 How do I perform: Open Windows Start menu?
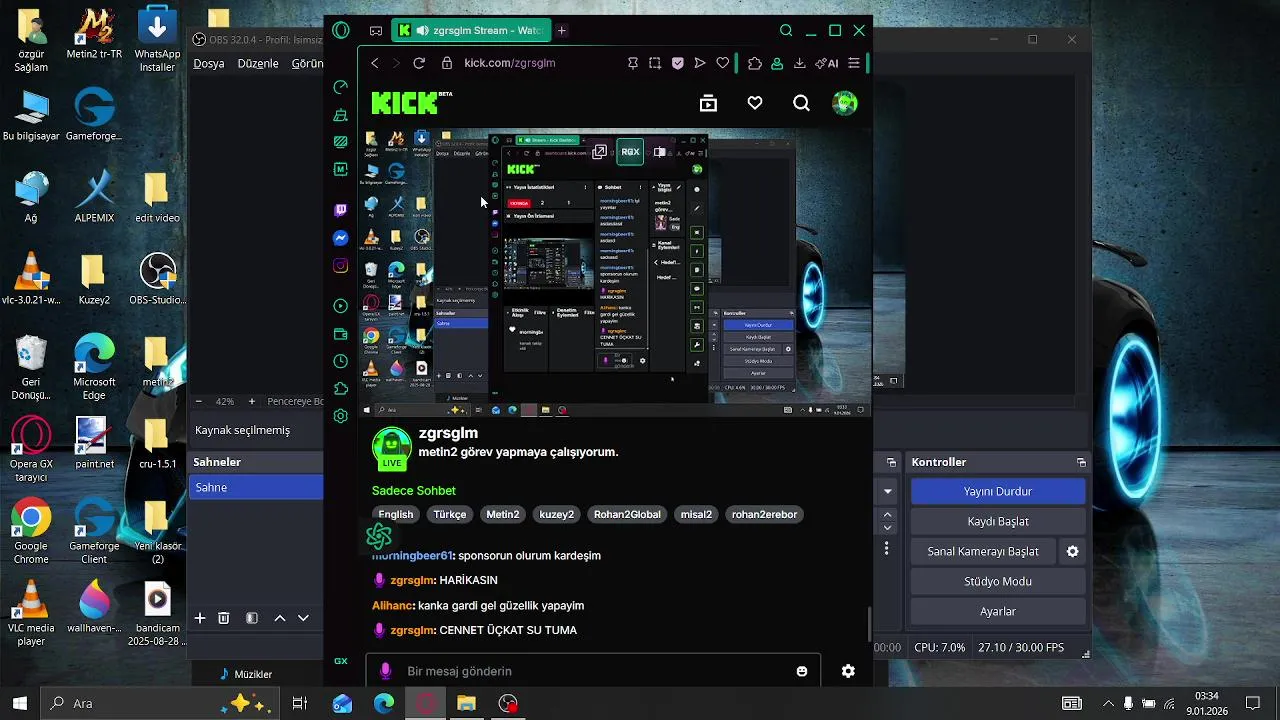20,703
